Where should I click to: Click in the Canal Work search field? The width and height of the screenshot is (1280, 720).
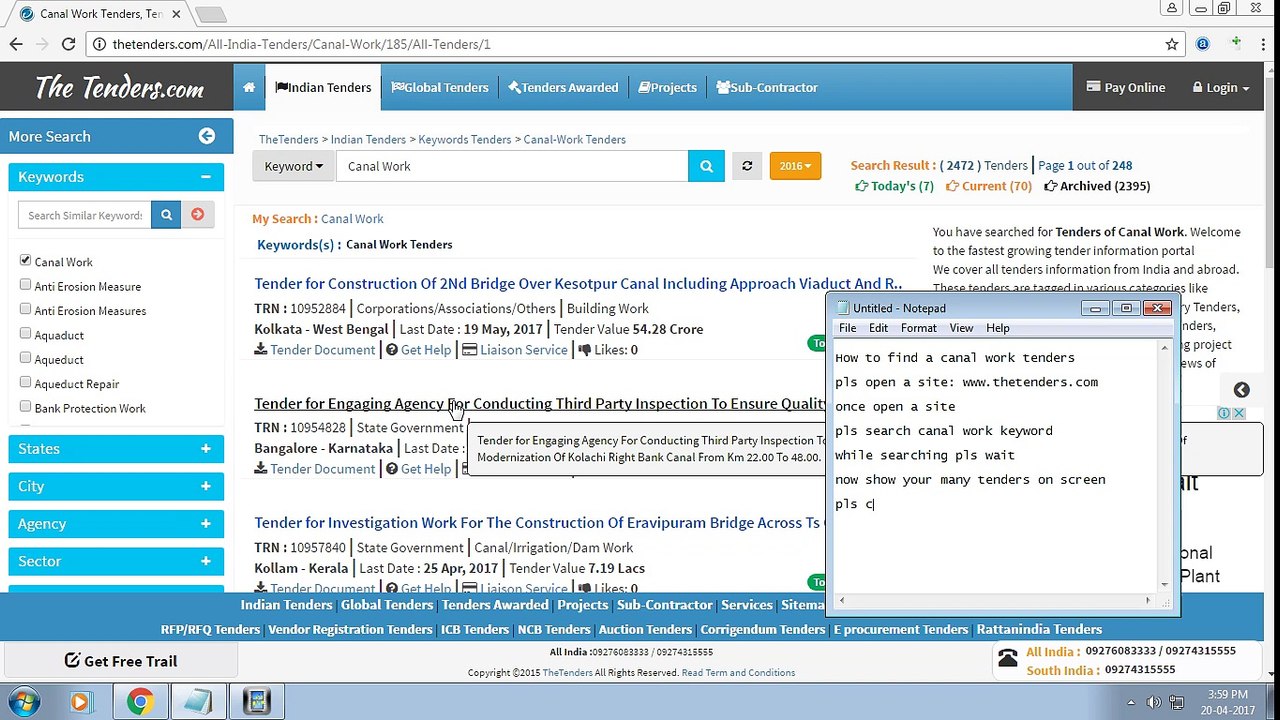pyautogui.click(x=512, y=166)
